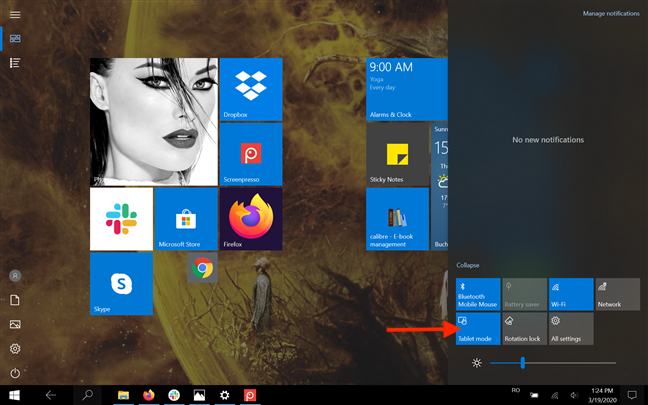The height and width of the screenshot is (405, 648).
Task: Launch the Screenpresso tile
Action: pos(251,154)
